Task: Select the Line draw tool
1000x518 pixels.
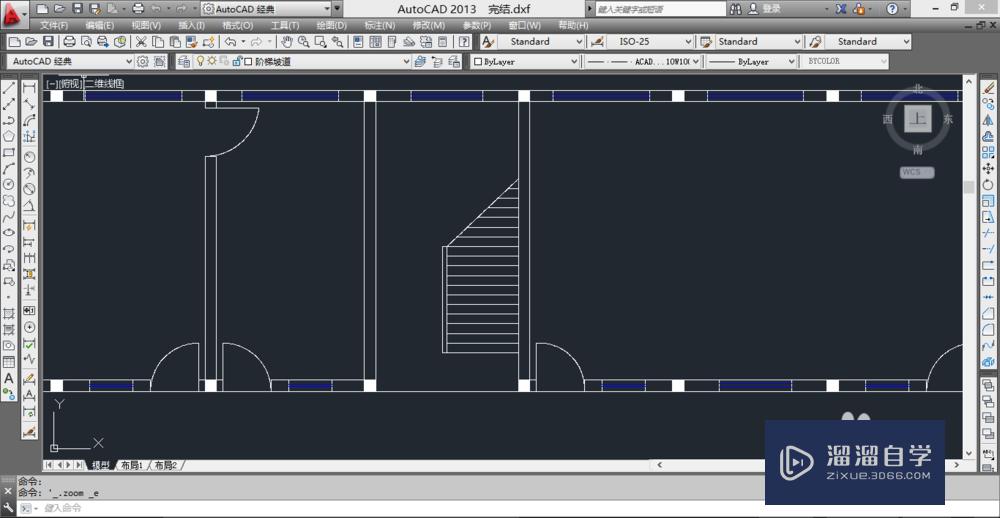Action: (9, 87)
